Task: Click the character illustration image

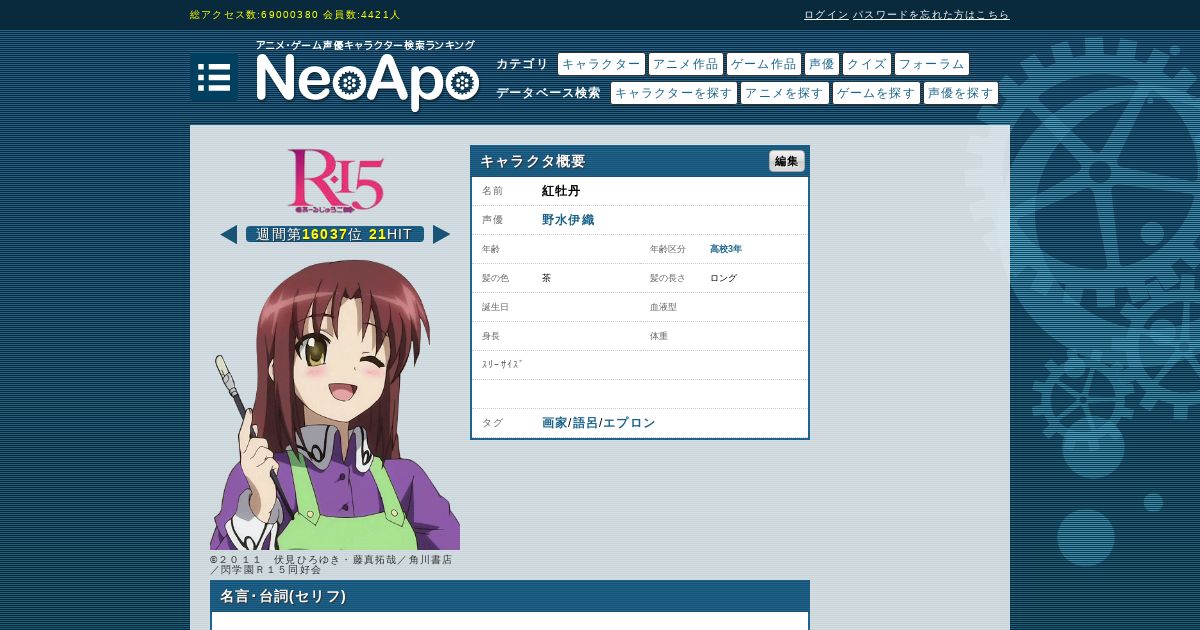Action: pyautogui.click(x=335, y=403)
